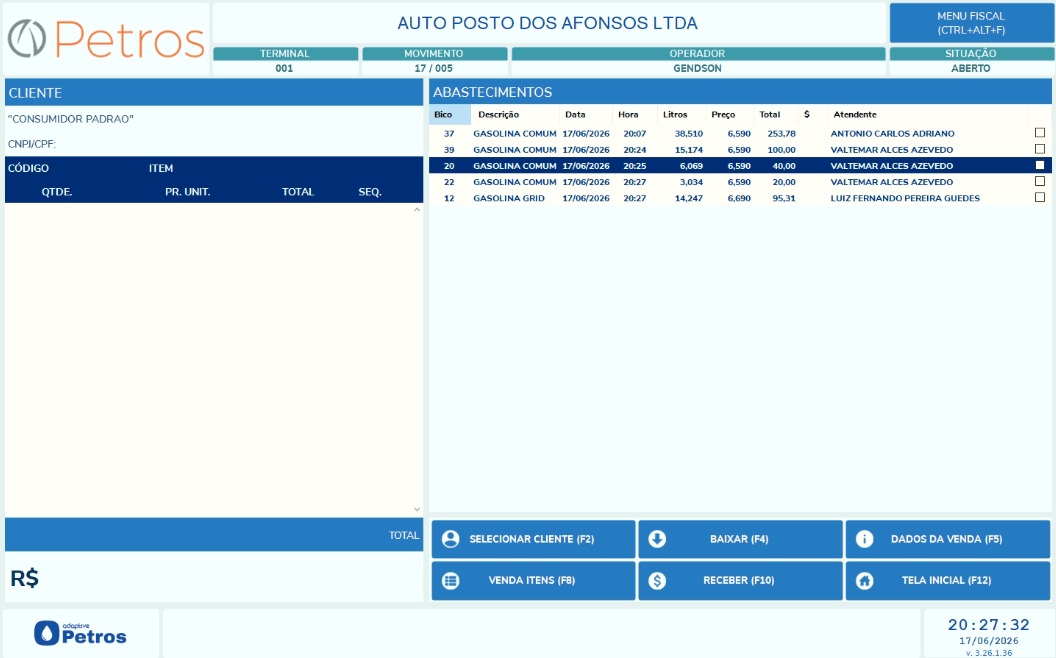Screen dimensions: 1056x658
Task: Click the footer date 17/06/2026
Action: (989, 640)
